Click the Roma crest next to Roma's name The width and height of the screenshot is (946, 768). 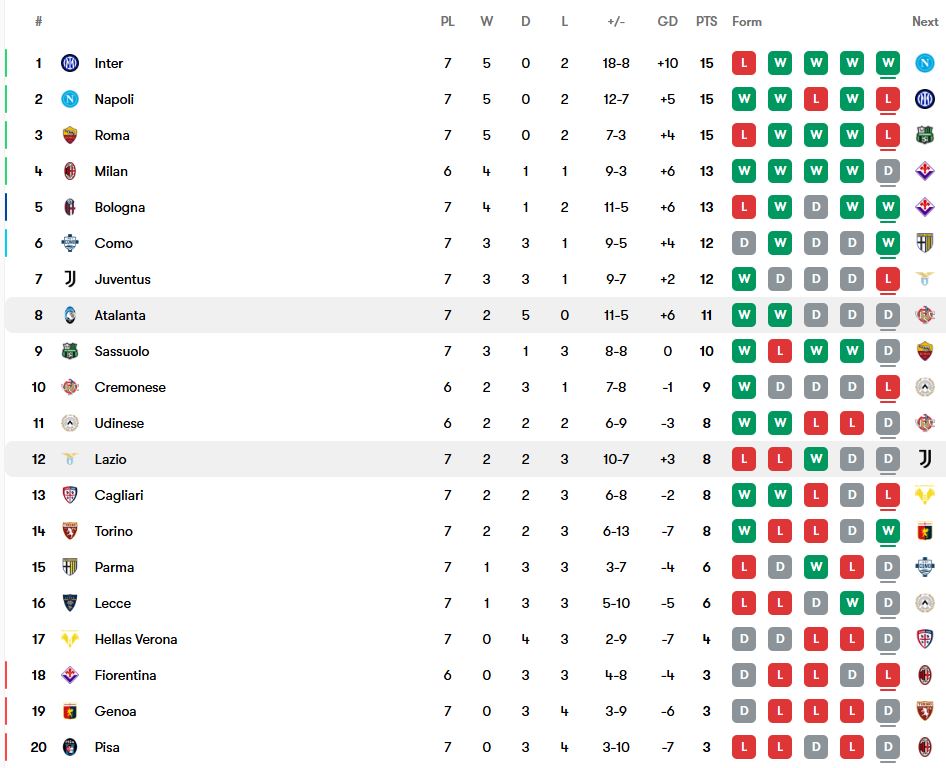coord(70,135)
